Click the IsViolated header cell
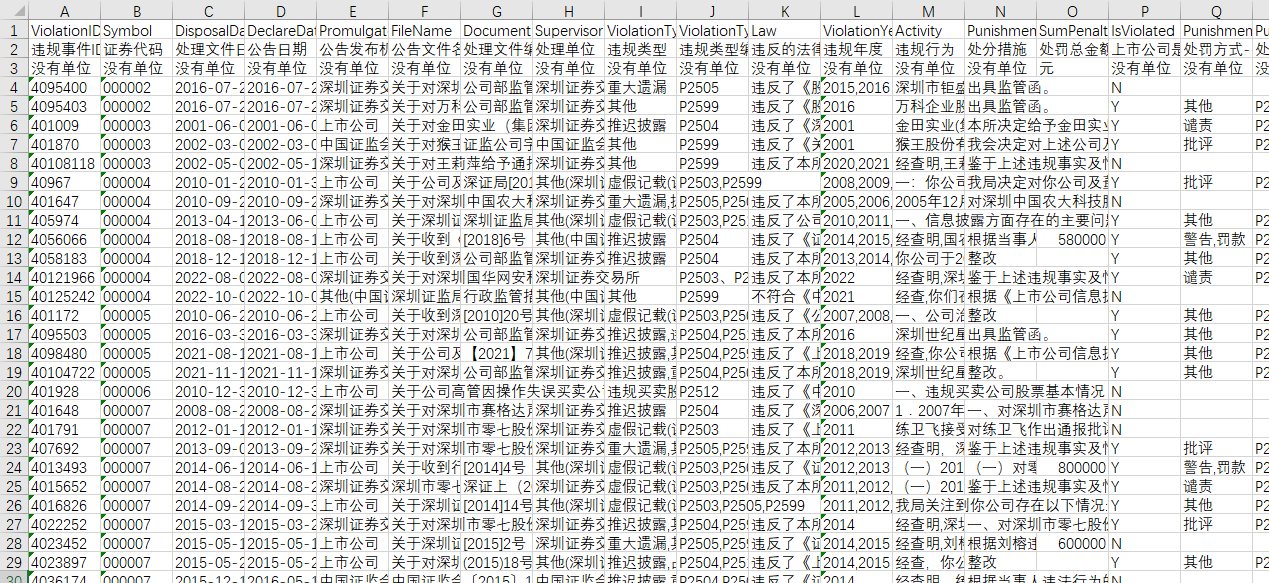The height and width of the screenshot is (583, 1269). click(1144, 31)
